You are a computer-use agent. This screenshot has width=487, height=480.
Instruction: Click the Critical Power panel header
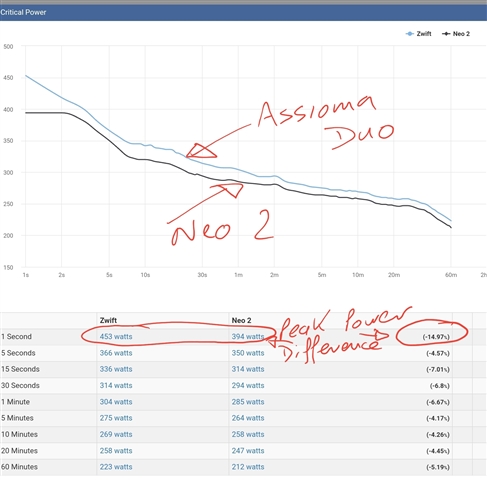click(x=243, y=13)
